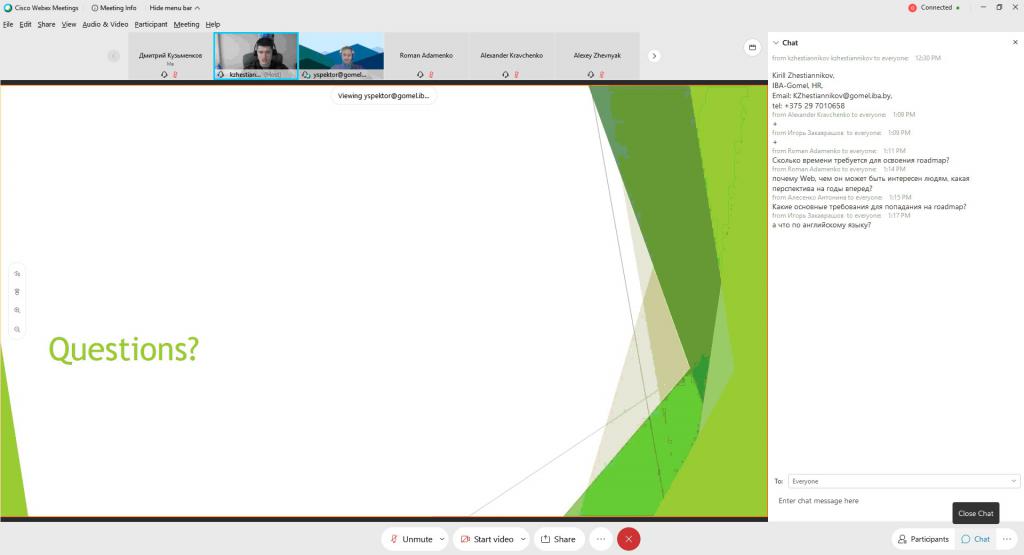1024x555 pixels.
Task: Open panel options at bottom right corner
Action: tap(1007, 539)
